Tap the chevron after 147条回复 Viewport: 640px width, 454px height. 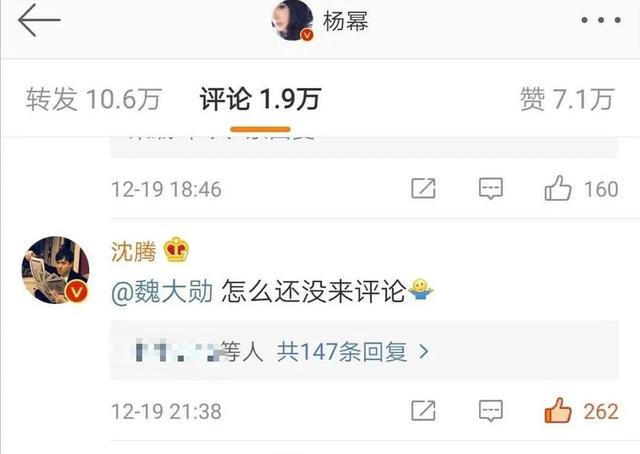tap(424, 352)
